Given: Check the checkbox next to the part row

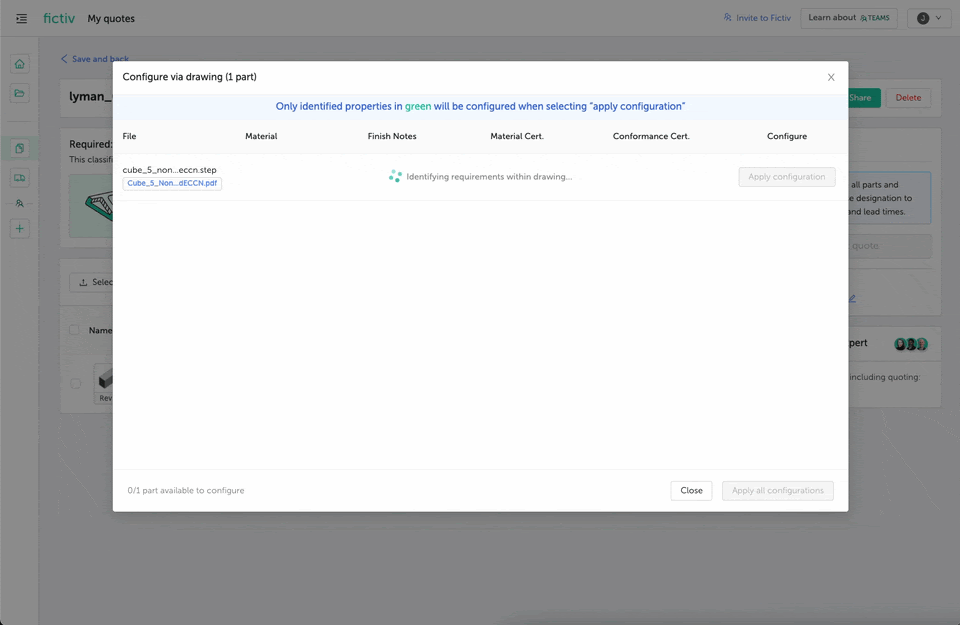Looking at the screenshot, I should (x=74, y=382).
